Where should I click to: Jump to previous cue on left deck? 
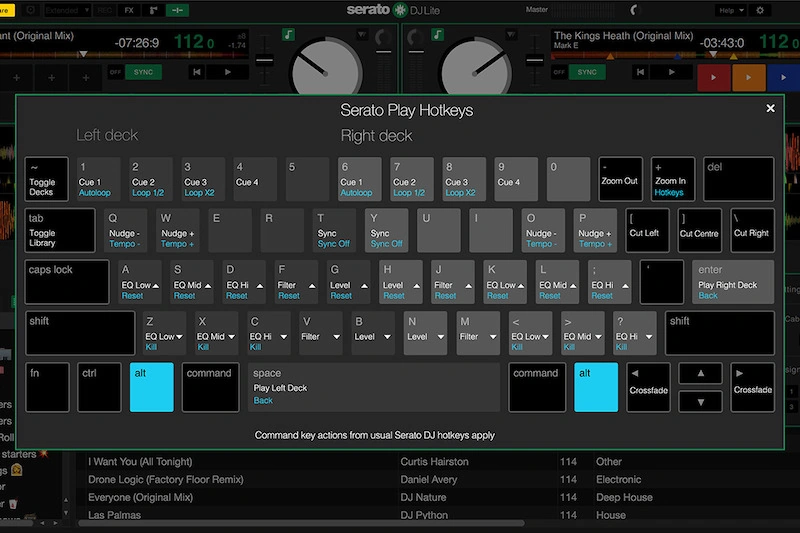coord(197,72)
